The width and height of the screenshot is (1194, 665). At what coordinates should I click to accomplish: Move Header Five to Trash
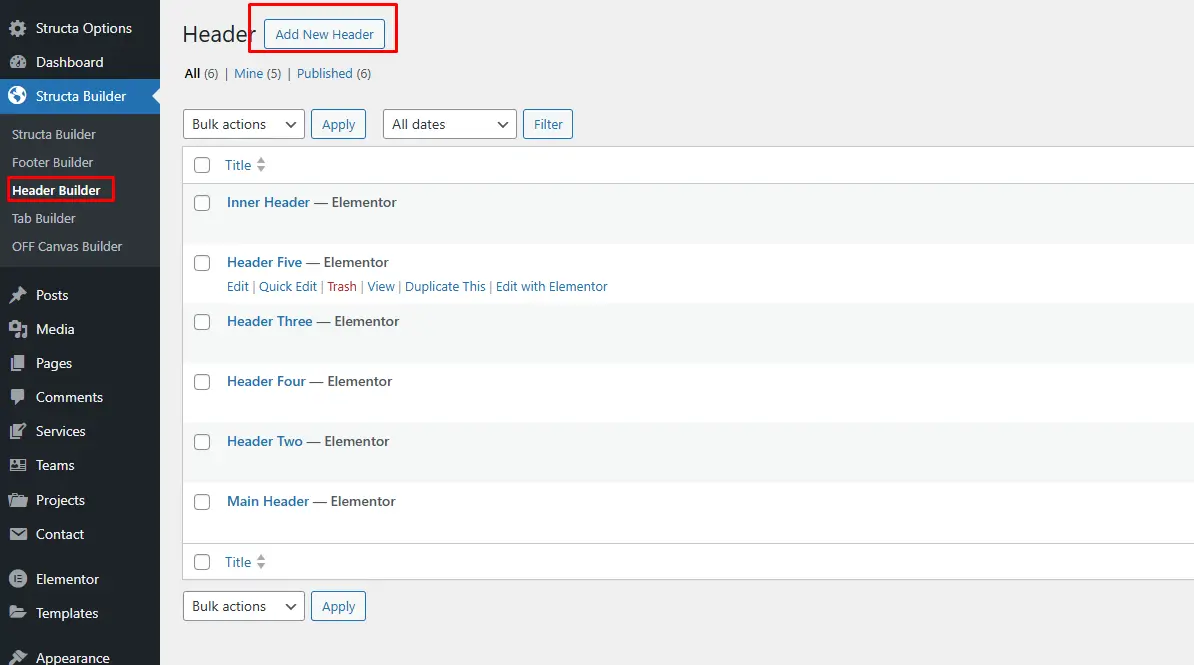point(342,286)
